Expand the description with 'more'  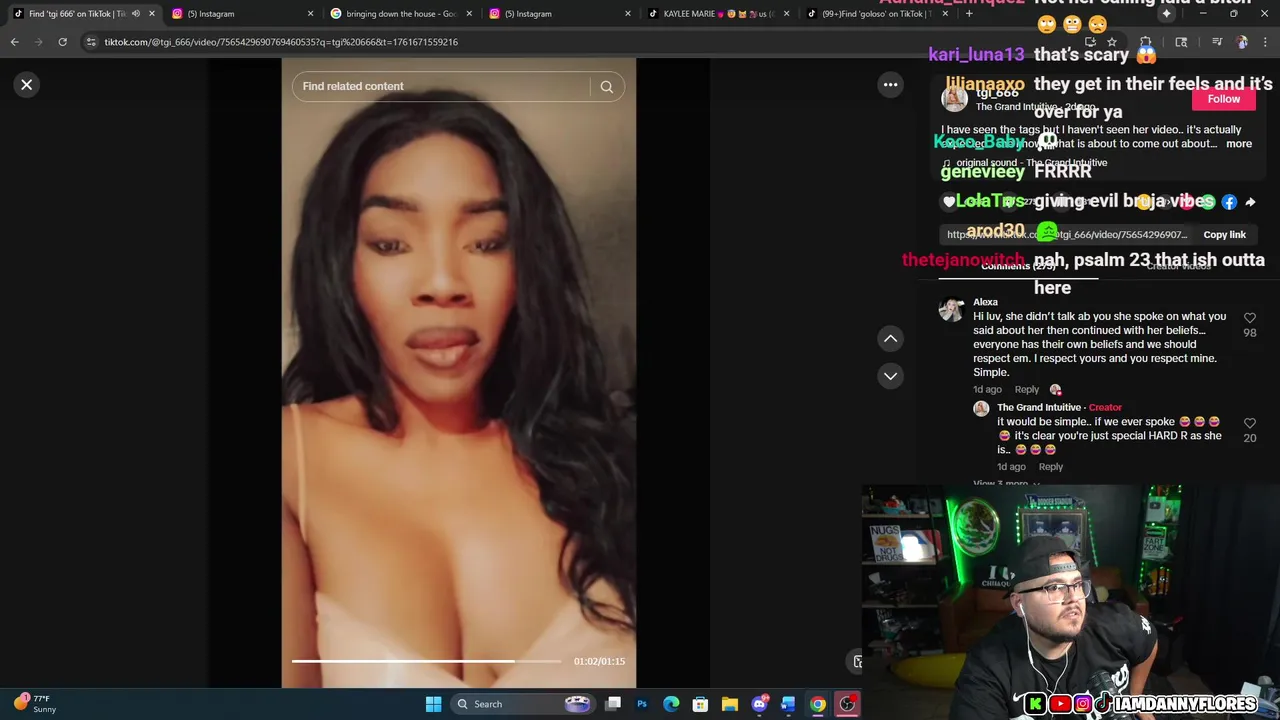1238,144
